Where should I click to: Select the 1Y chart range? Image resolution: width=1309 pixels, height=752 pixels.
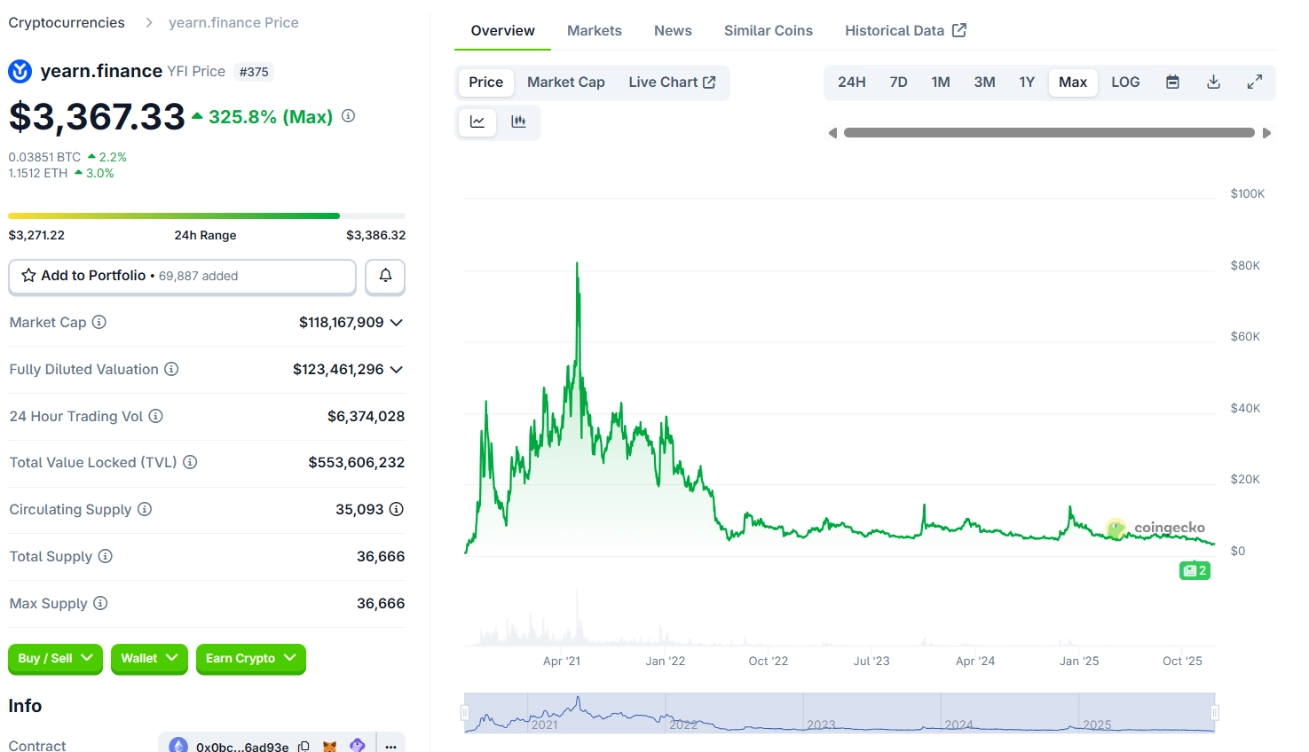1027,82
